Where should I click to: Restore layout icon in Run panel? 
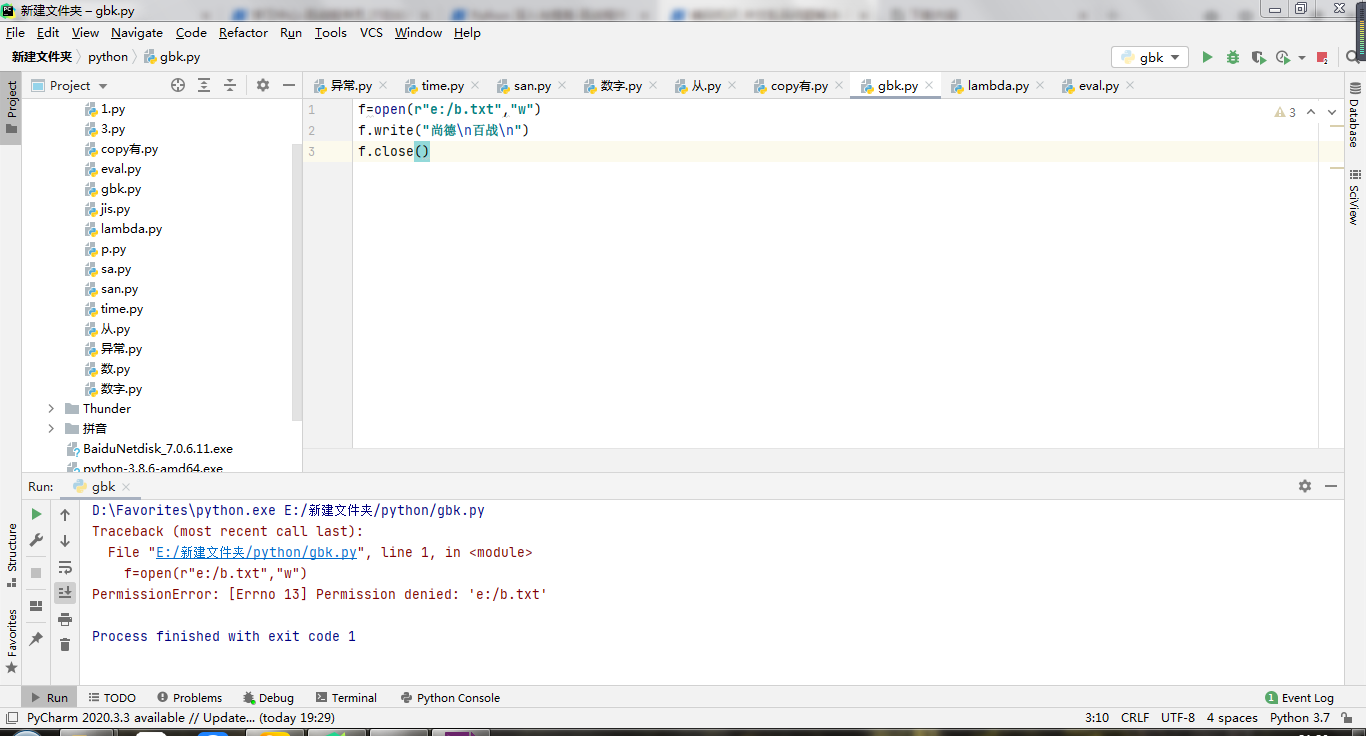(36, 606)
